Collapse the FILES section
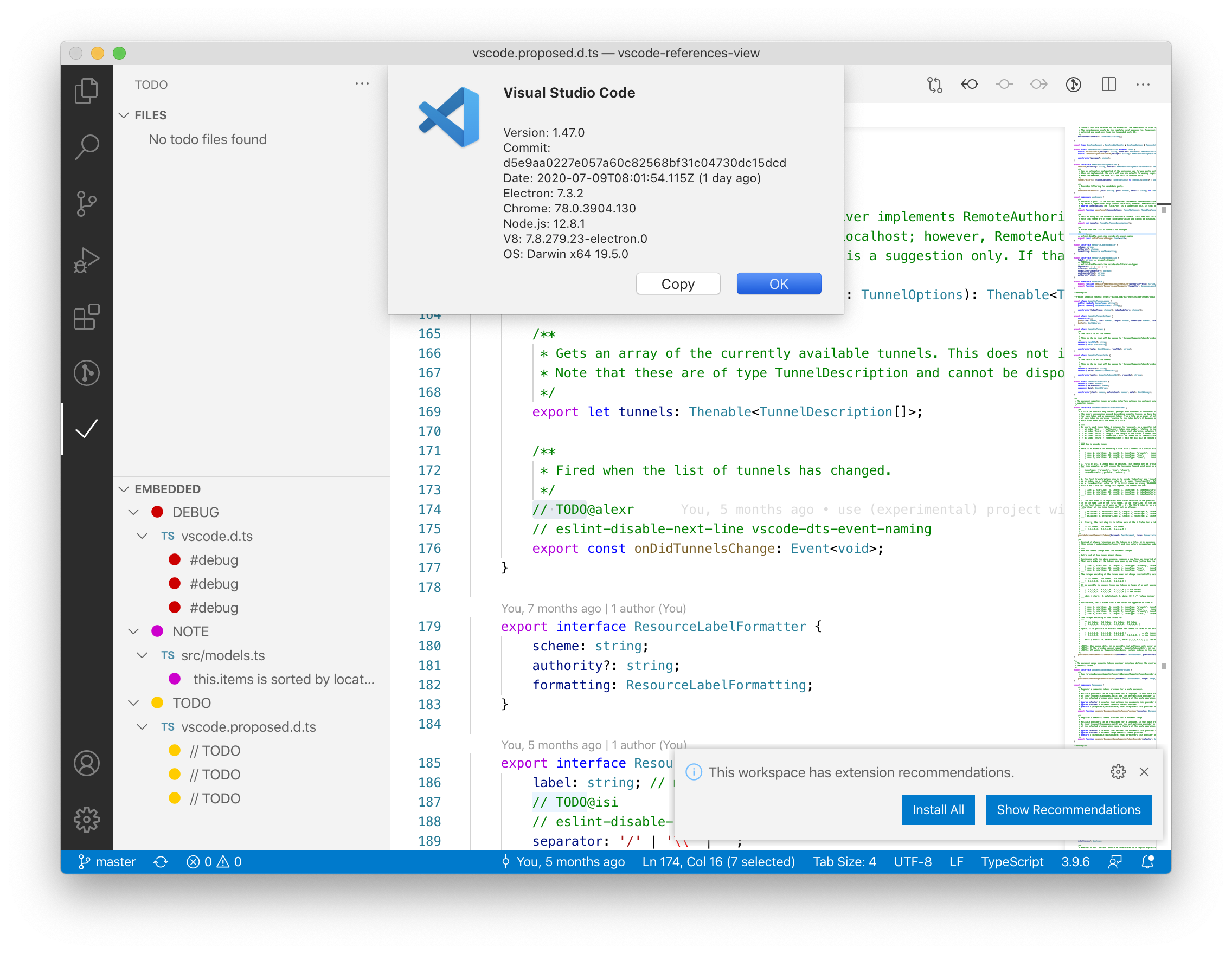 tap(125, 115)
